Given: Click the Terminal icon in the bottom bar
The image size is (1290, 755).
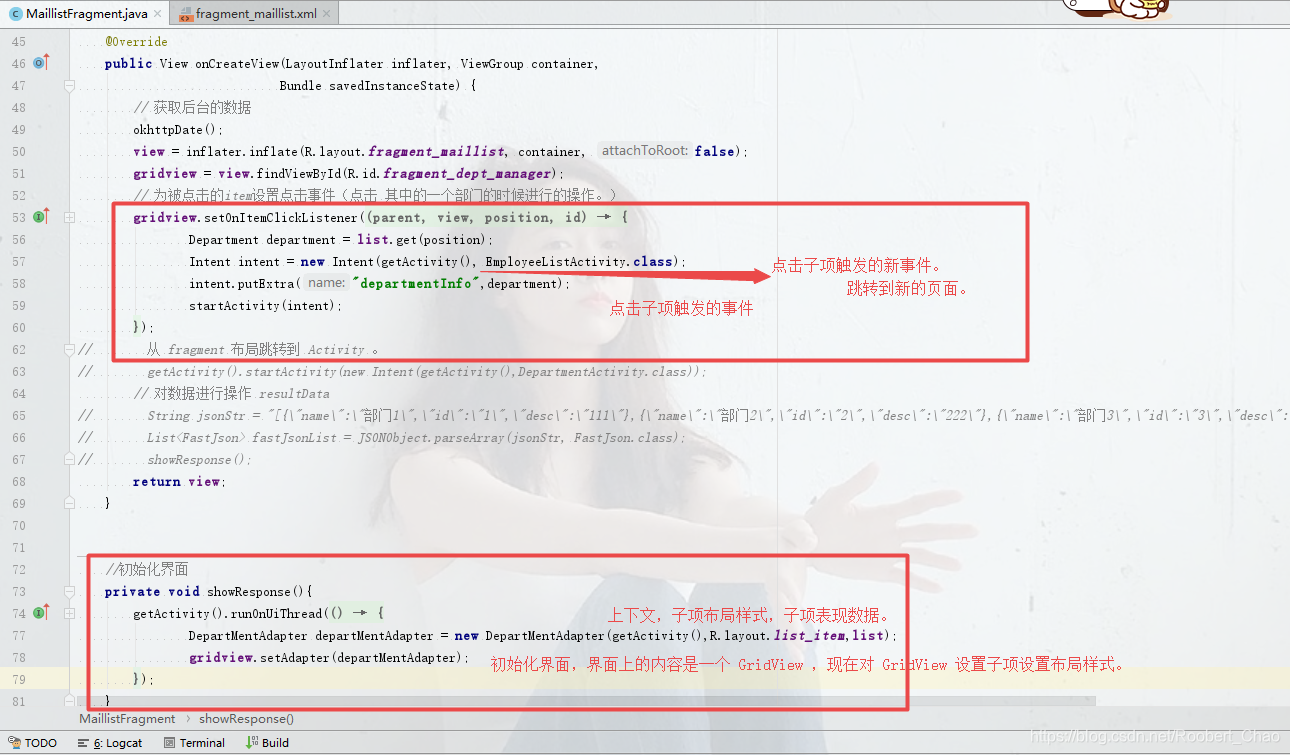Looking at the screenshot, I should point(168,743).
